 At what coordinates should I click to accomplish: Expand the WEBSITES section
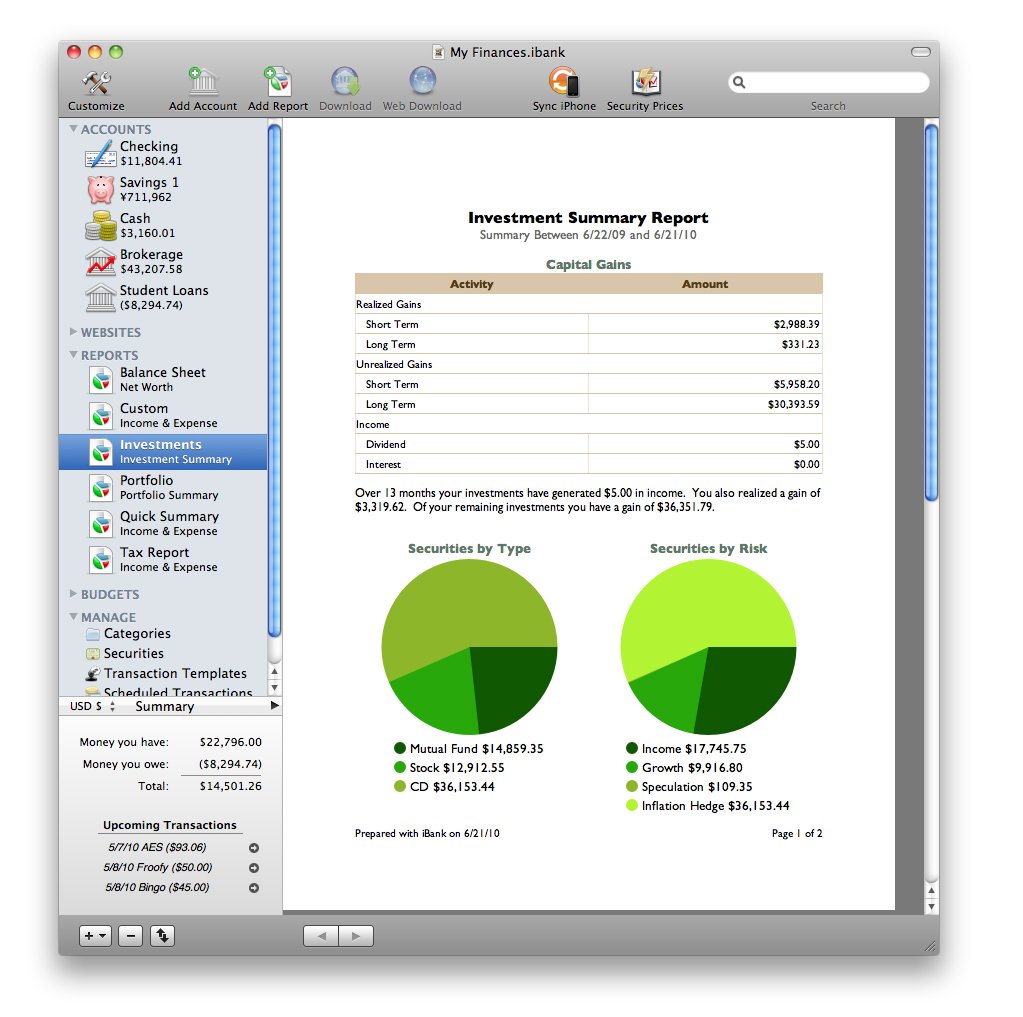[x=73, y=332]
